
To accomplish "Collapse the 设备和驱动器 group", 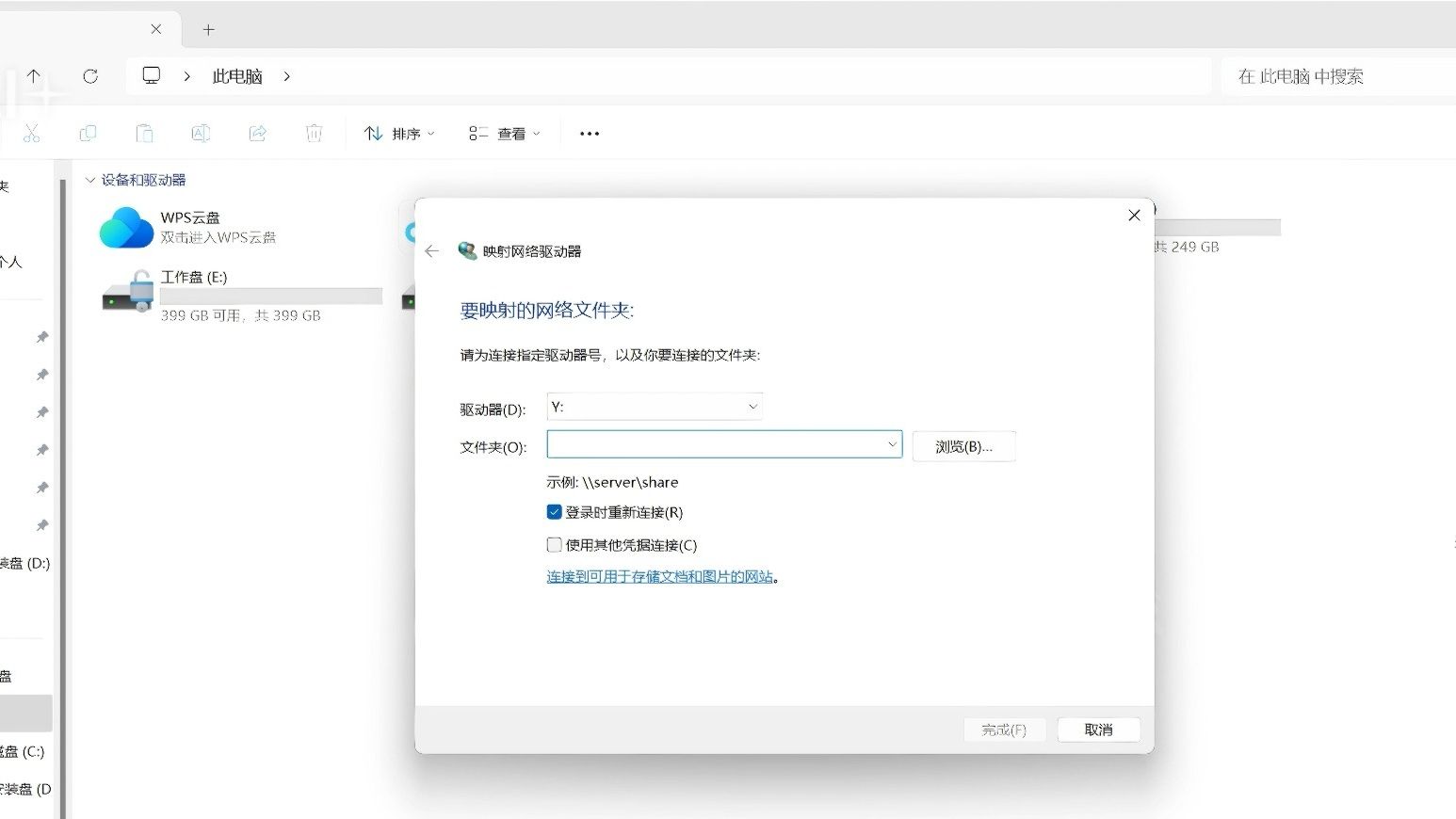I will point(90,180).
